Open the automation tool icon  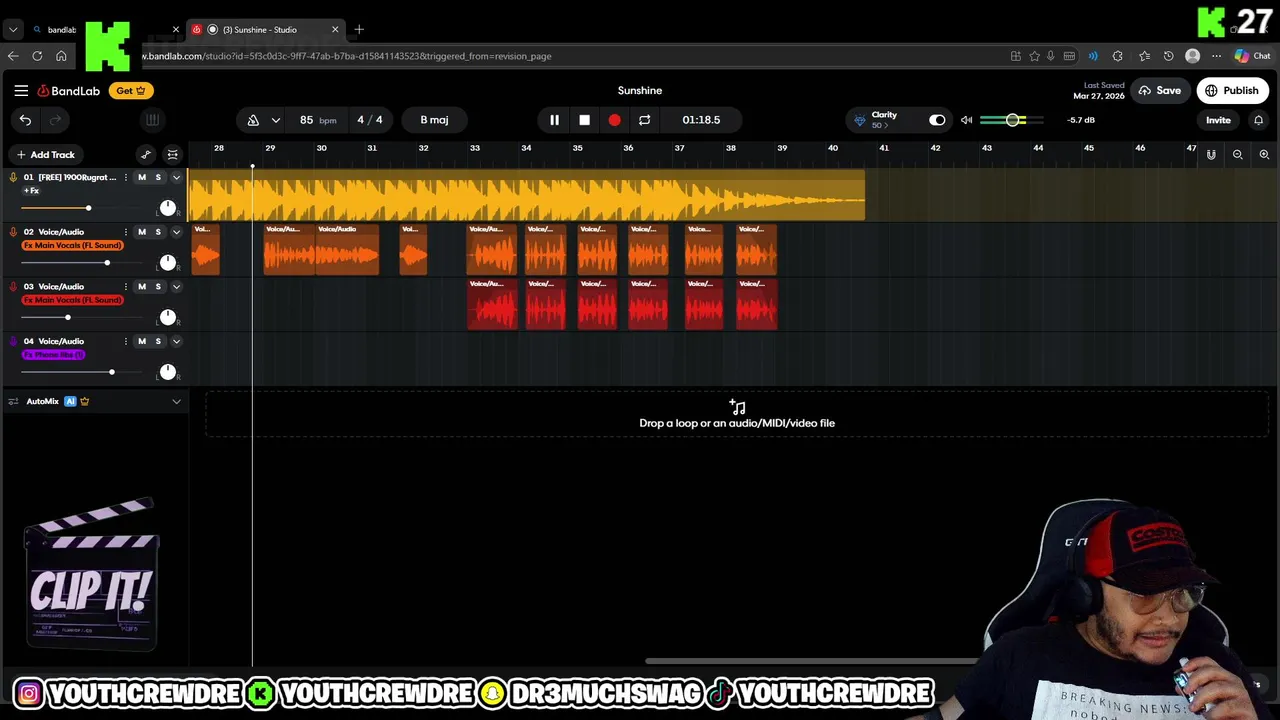(146, 155)
